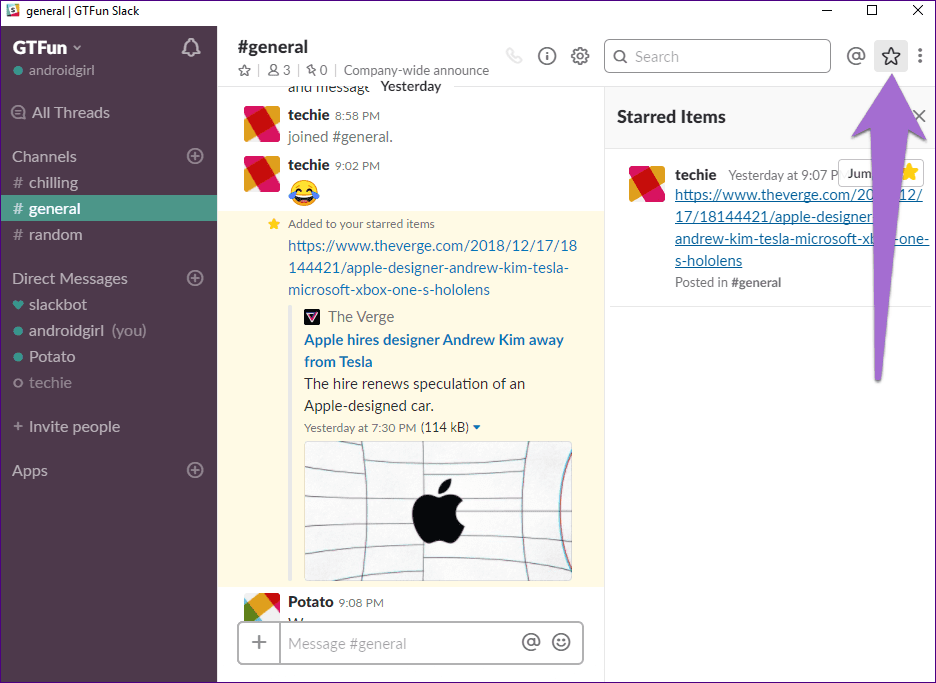Select the general channel in sidebar
Screen dimensions: 936x683
coord(109,208)
